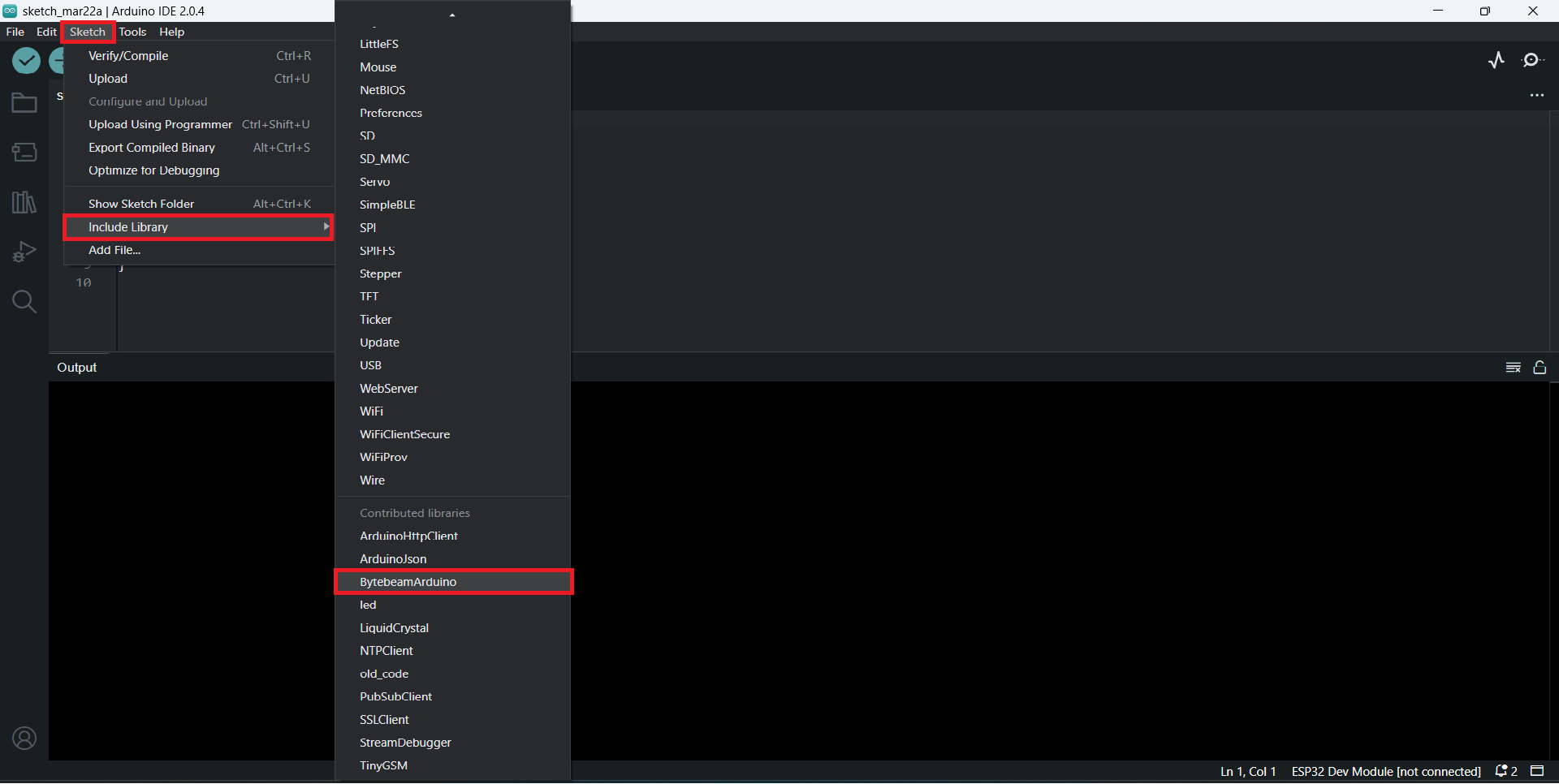The height and width of the screenshot is (784, 1559).
Task: Include the Mouse library
Action: (453, 67)
